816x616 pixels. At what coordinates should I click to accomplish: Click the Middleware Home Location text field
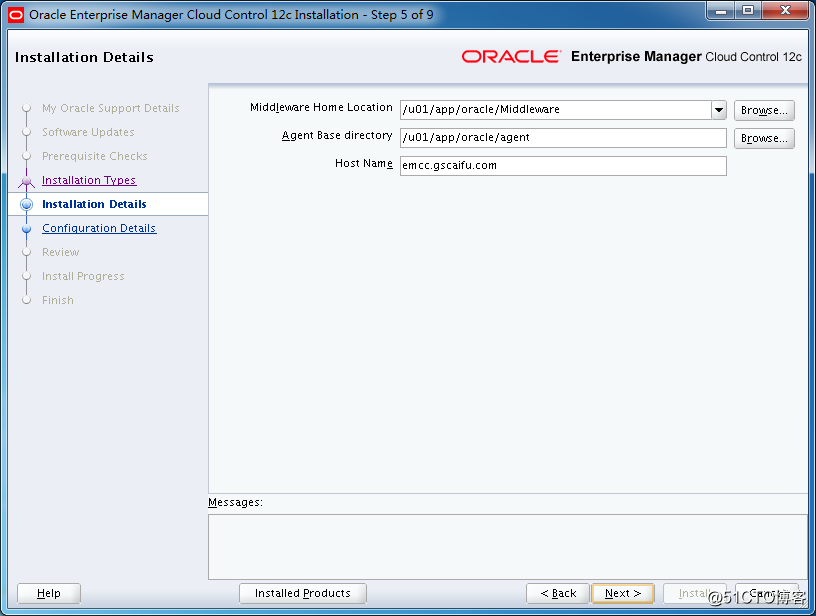(x=554, y=110)
